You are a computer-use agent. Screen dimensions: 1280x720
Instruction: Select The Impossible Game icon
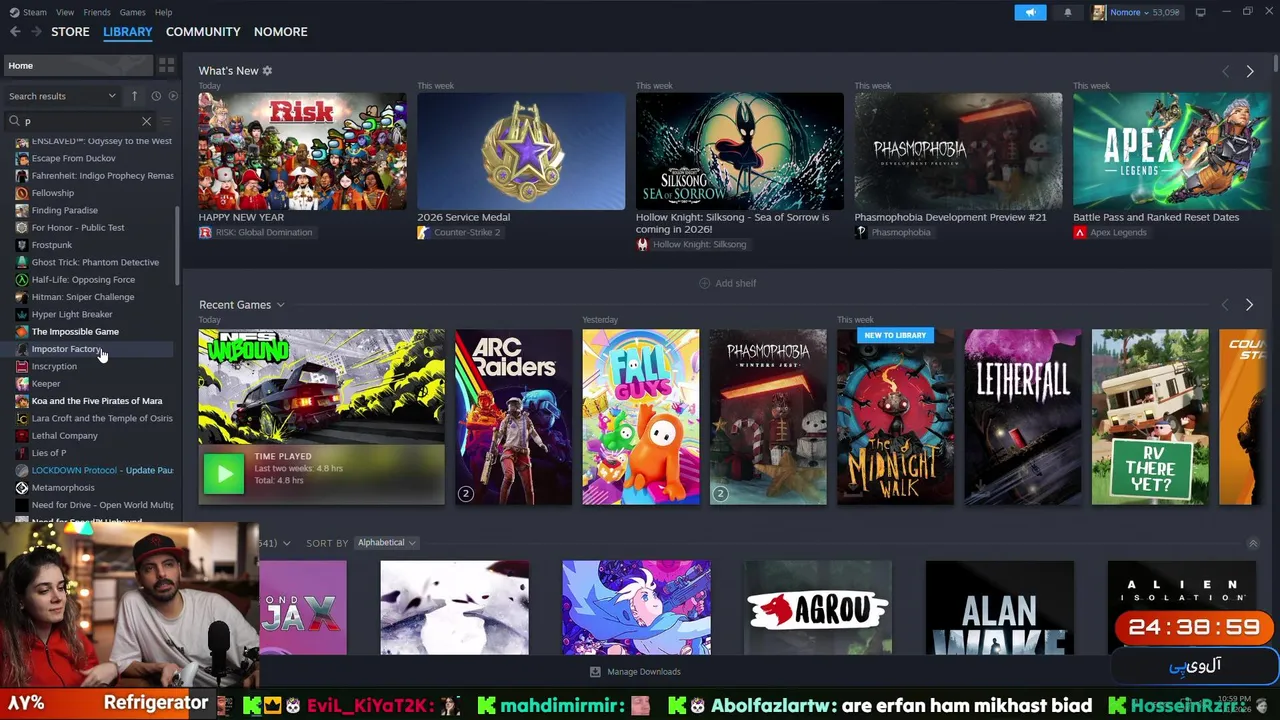tap(22, 332)
